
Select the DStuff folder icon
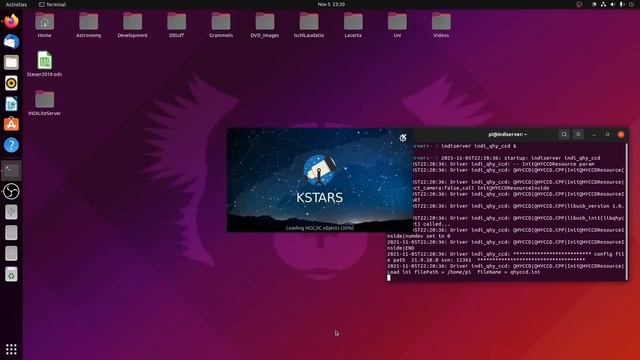pos(177,24)
